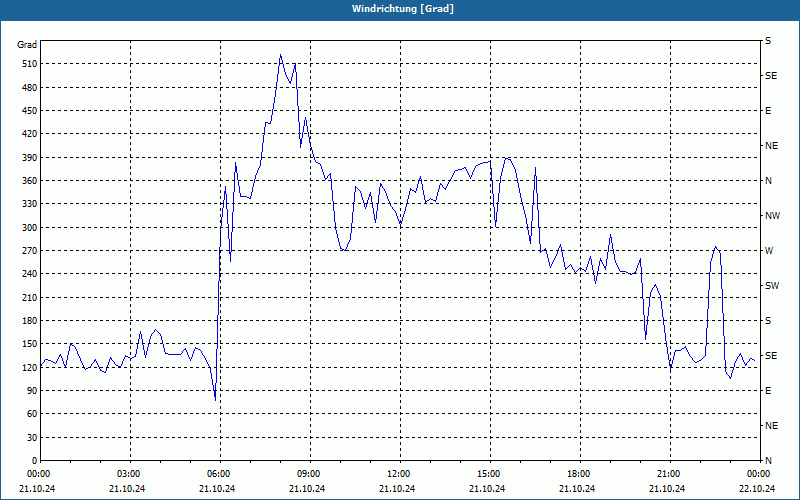The image size is (800, 500).
Task: Select the 21.10.24 date under 12:00
Action: point(397,489)
